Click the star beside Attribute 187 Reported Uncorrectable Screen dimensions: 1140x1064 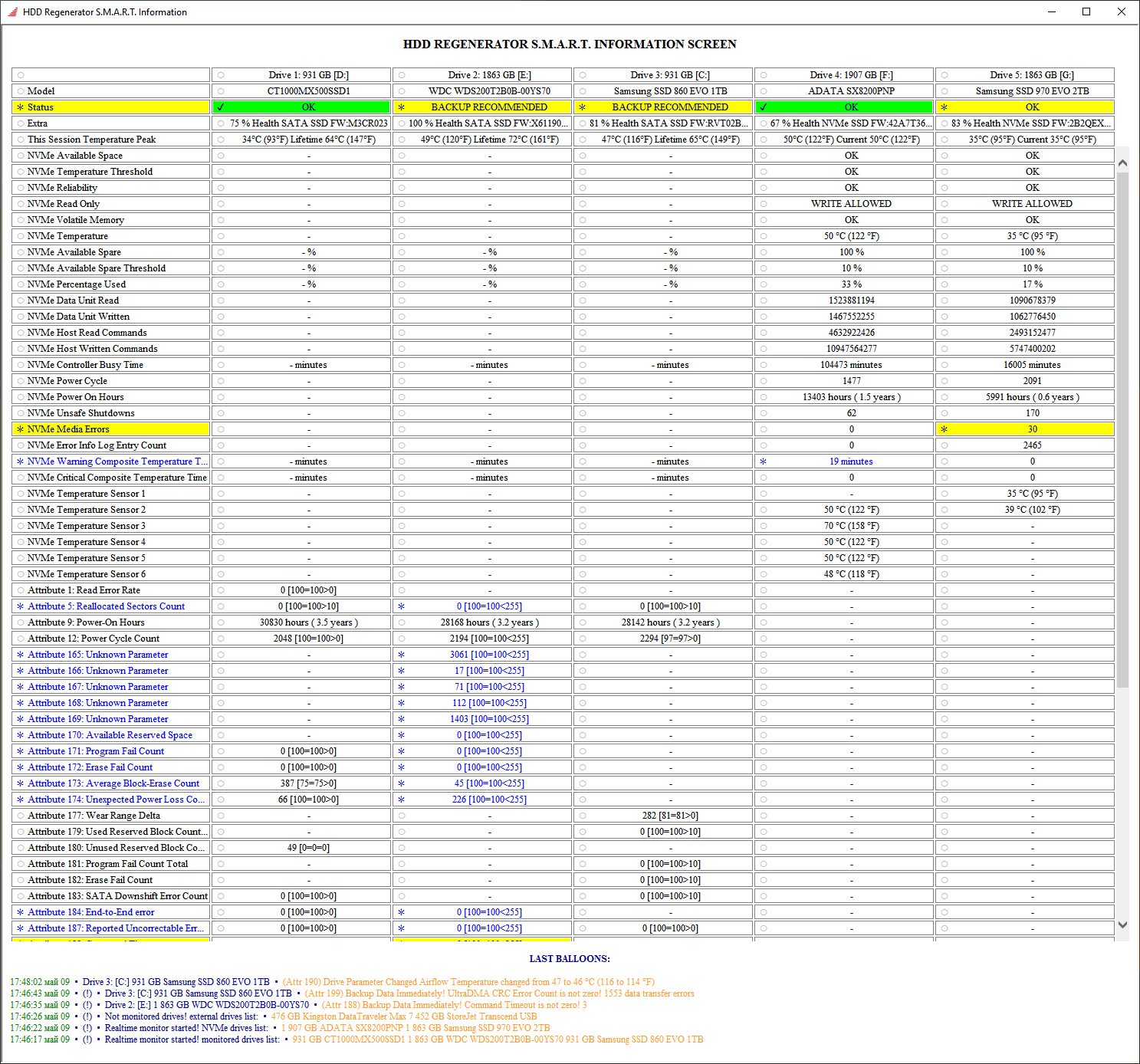(x=21, y=928)
